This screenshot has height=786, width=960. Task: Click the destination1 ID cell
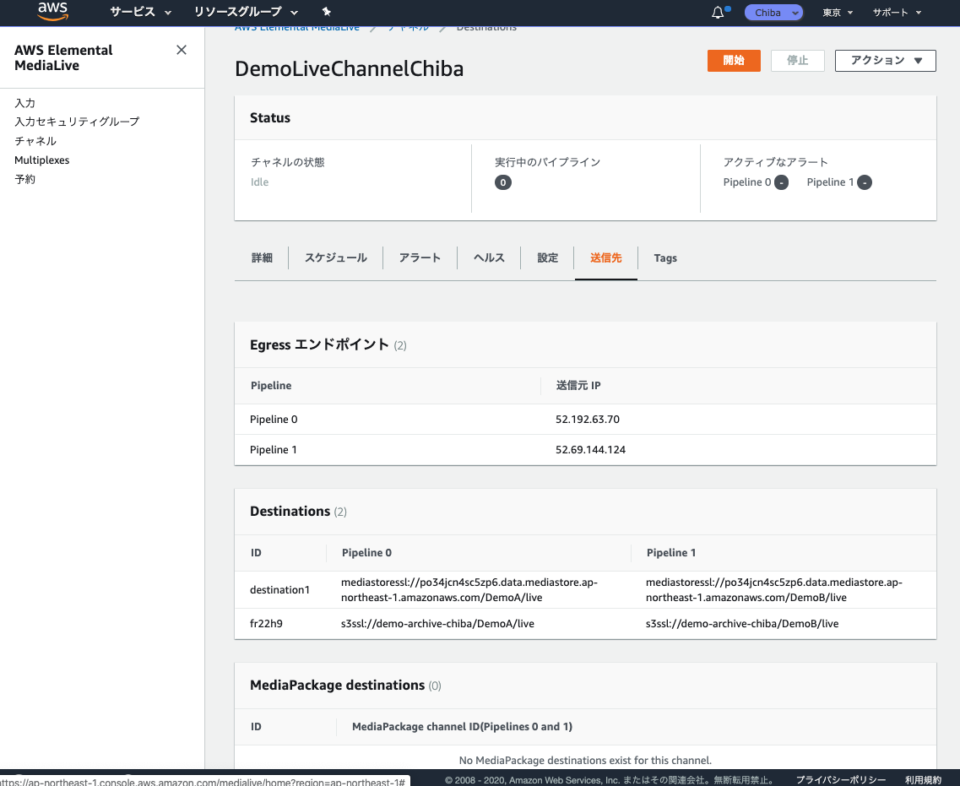(280, 590)
